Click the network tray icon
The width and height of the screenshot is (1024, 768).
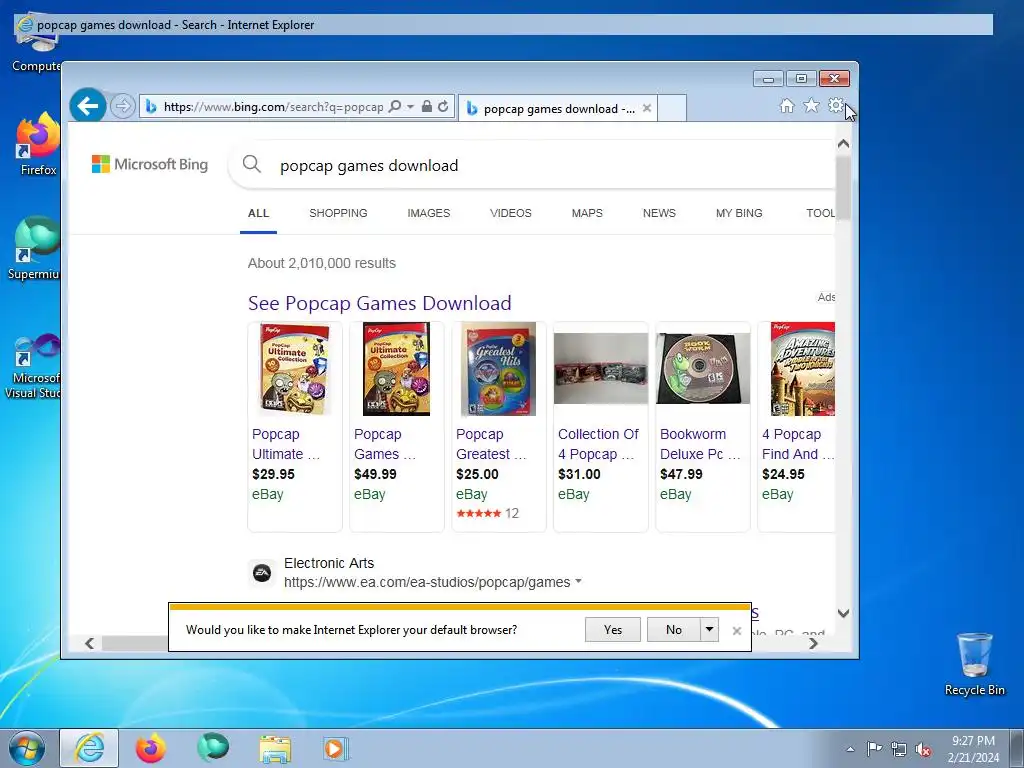pyautogui.click(x=899, y=749)
